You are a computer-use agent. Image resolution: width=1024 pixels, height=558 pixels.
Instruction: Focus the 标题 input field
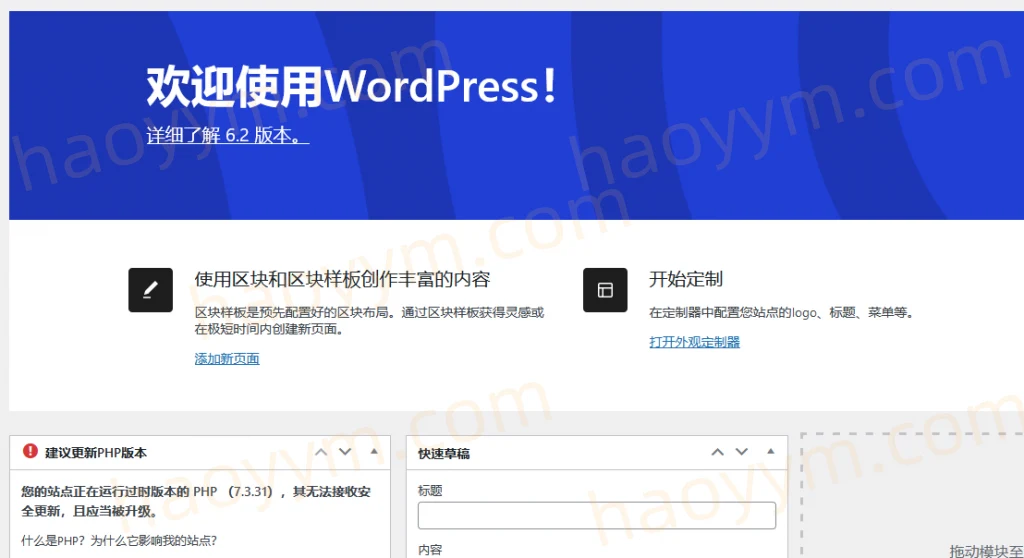pos(596,516)
